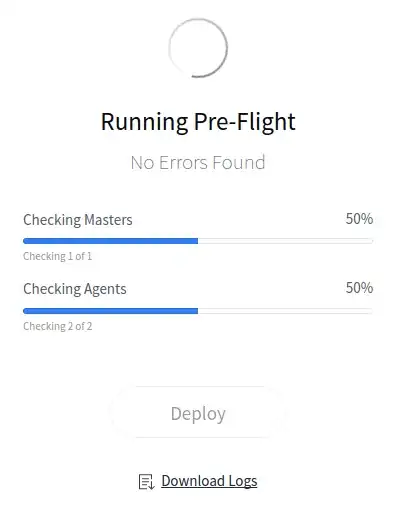Click the word Logs in Download Logs
The height and width of the screenshot is (506, 398).
click(x=243, y=482)
